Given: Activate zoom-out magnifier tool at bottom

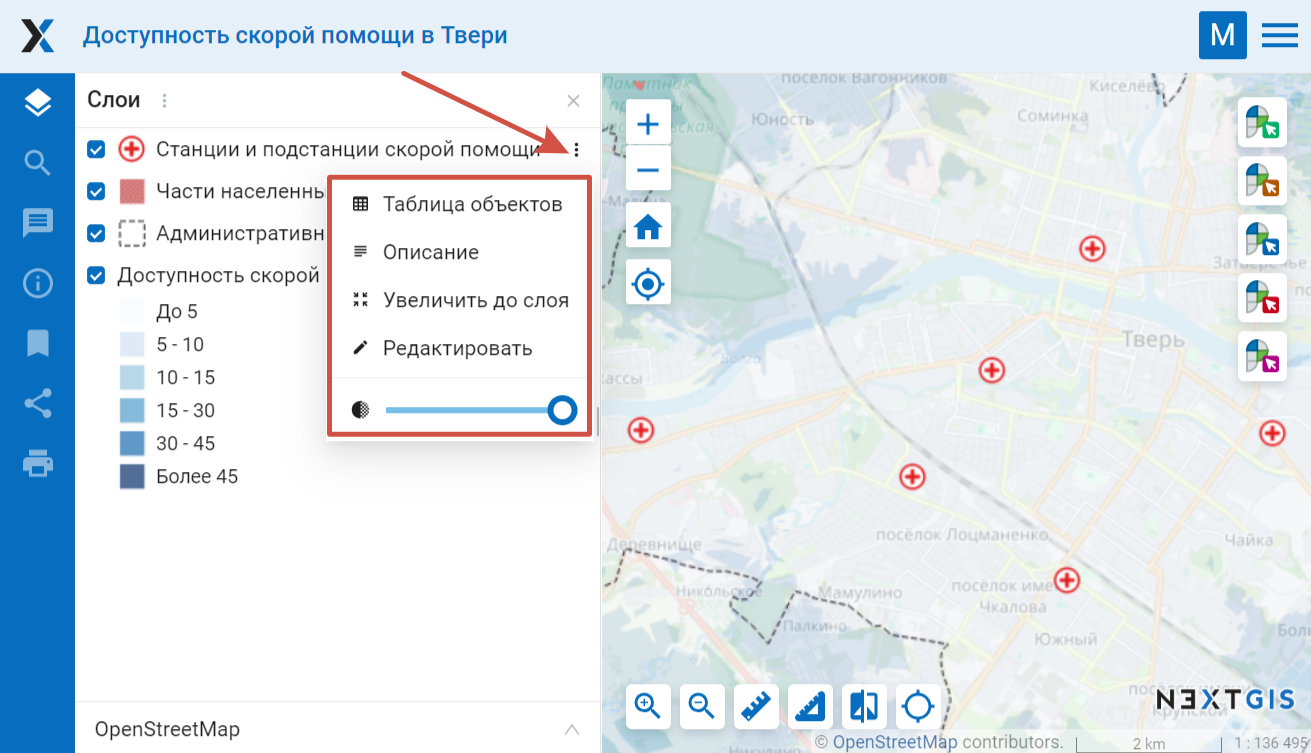Looking at the screenshot, I should click(x=702, y=707).
